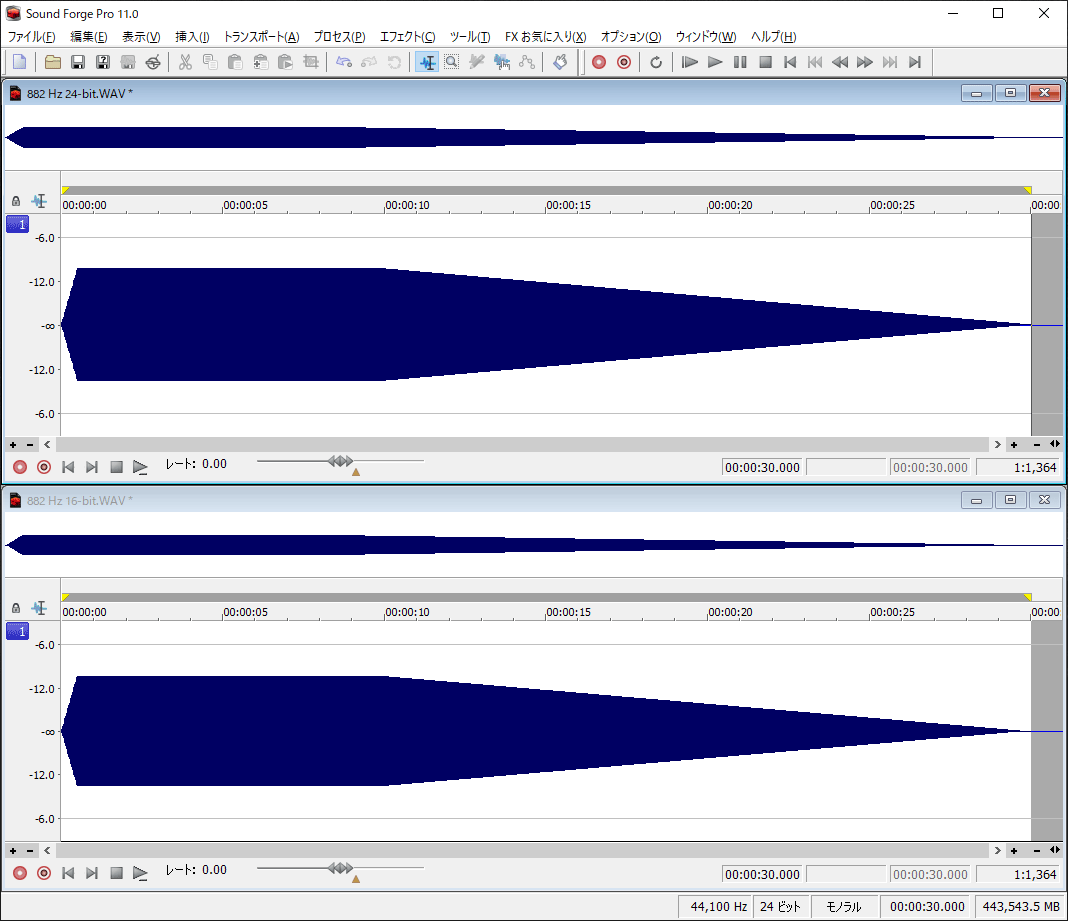
Task: Click Go to Start in the 24-bit window transport
Action: pos(68,467)
